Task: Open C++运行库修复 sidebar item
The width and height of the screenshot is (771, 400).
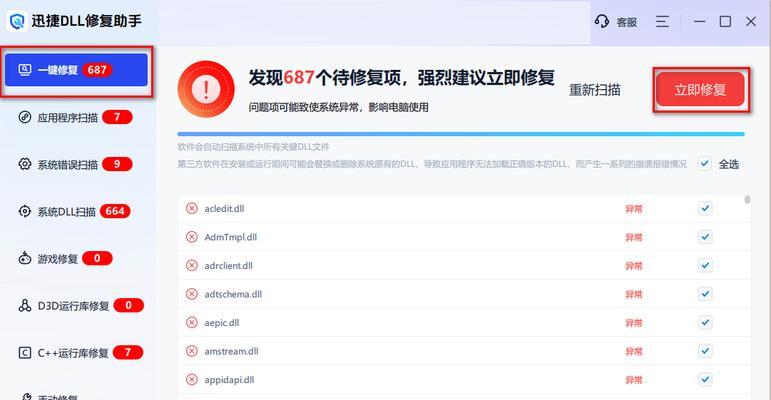Action: [81, 352]
